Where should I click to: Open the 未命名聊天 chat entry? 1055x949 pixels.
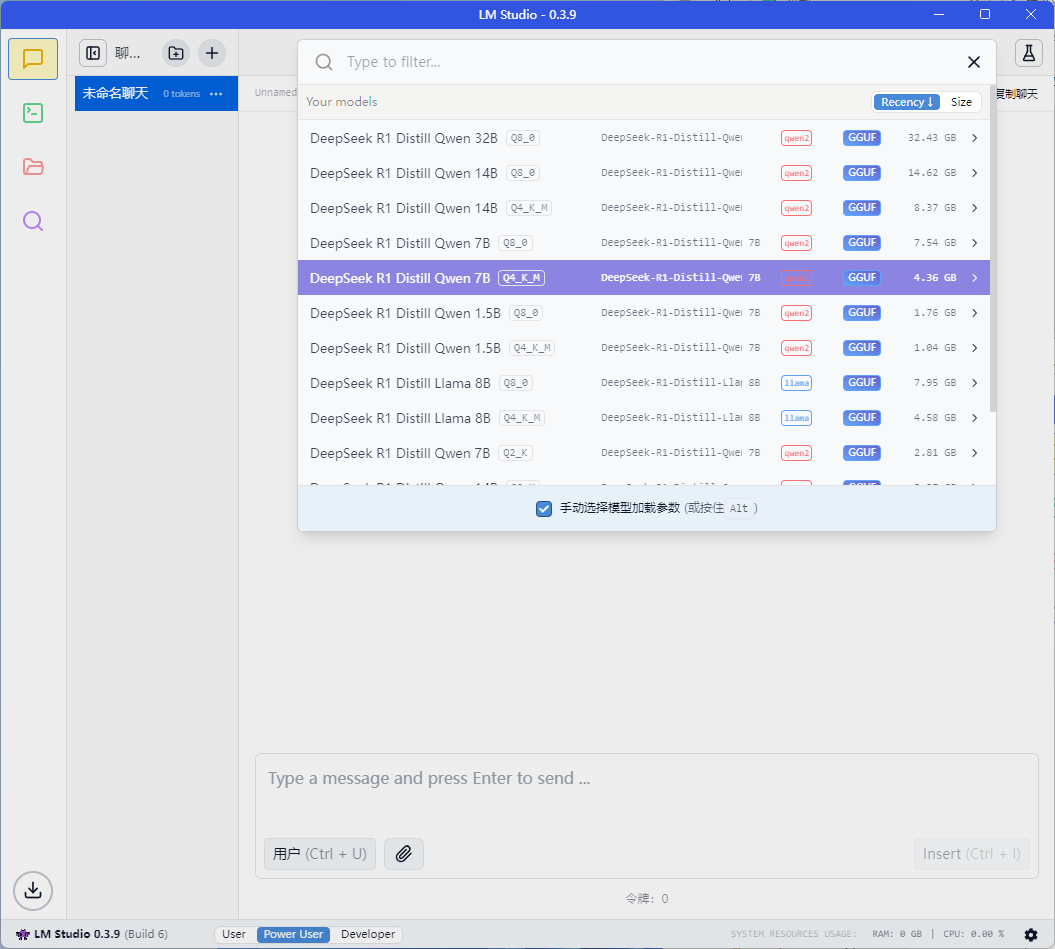click(x=156, y=94)
